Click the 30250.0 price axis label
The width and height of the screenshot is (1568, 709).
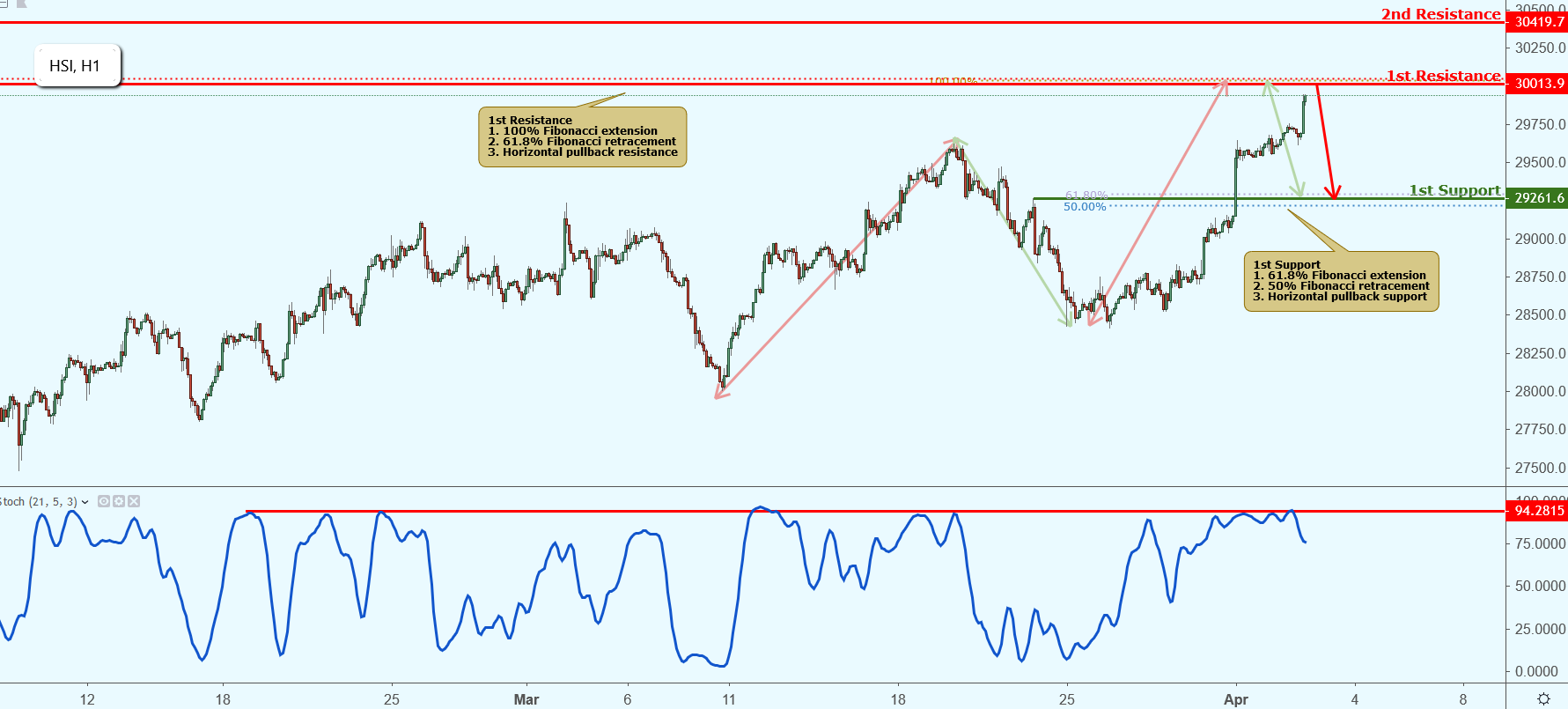(1540, 48)
